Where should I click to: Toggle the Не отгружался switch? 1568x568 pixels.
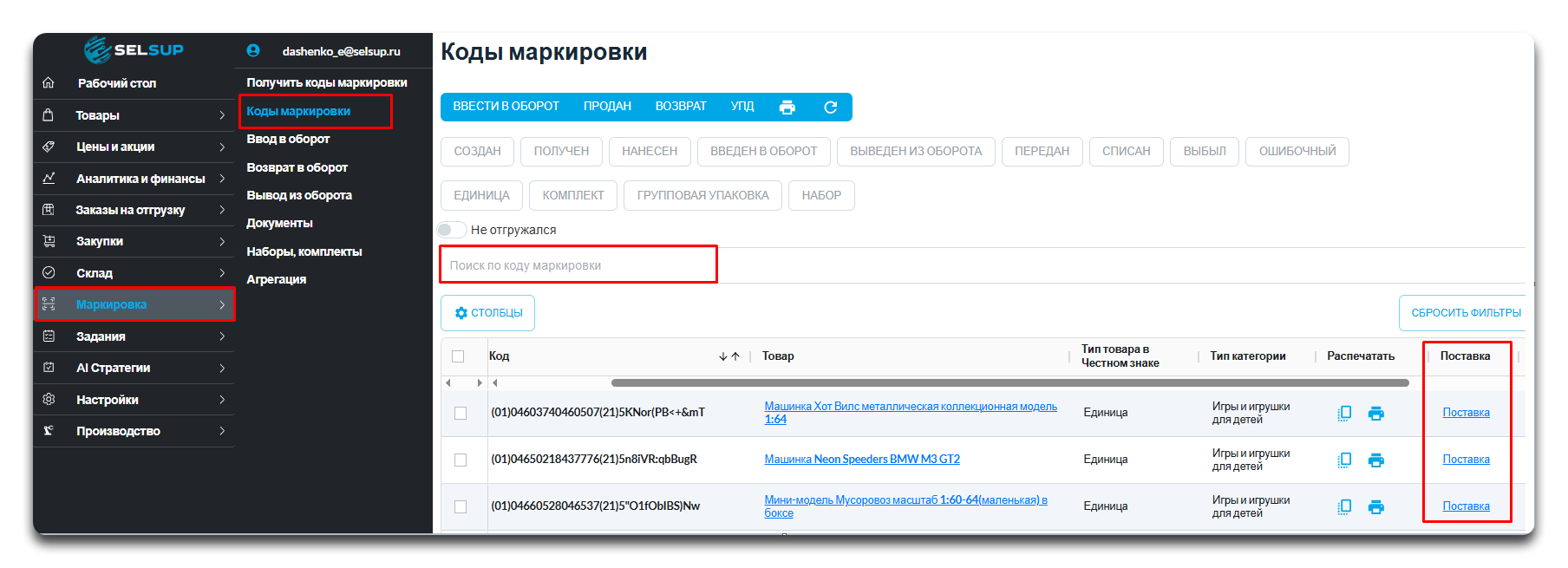coord(452,230)
